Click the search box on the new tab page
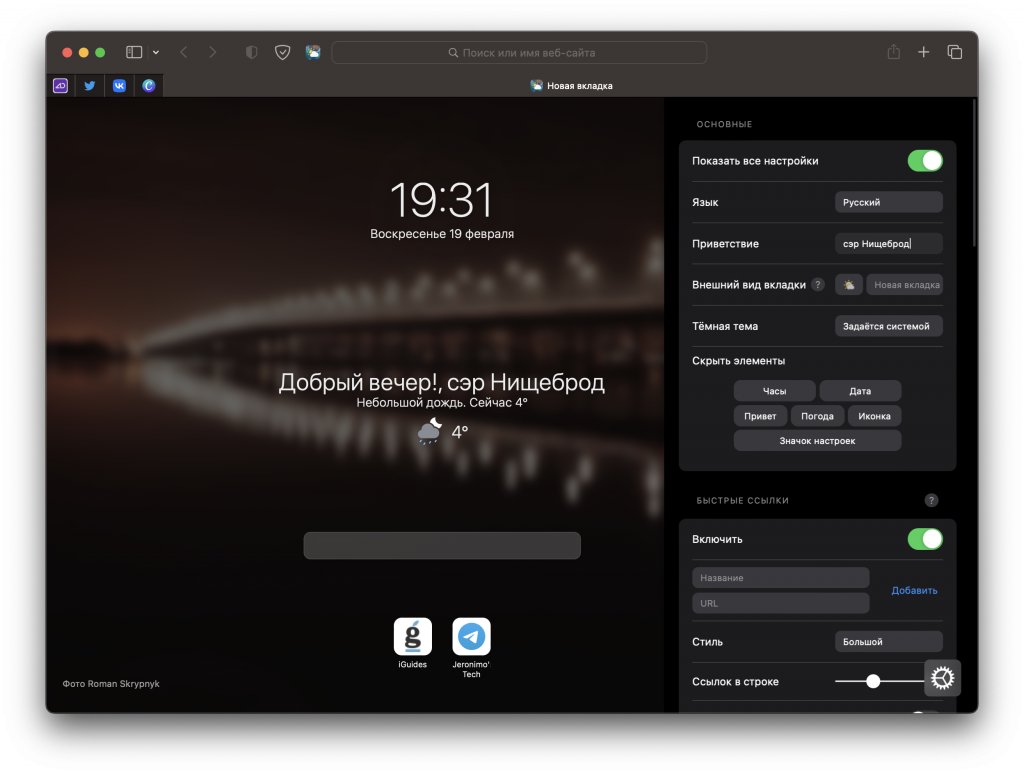The image size is (1024, 774). point(442,545)
